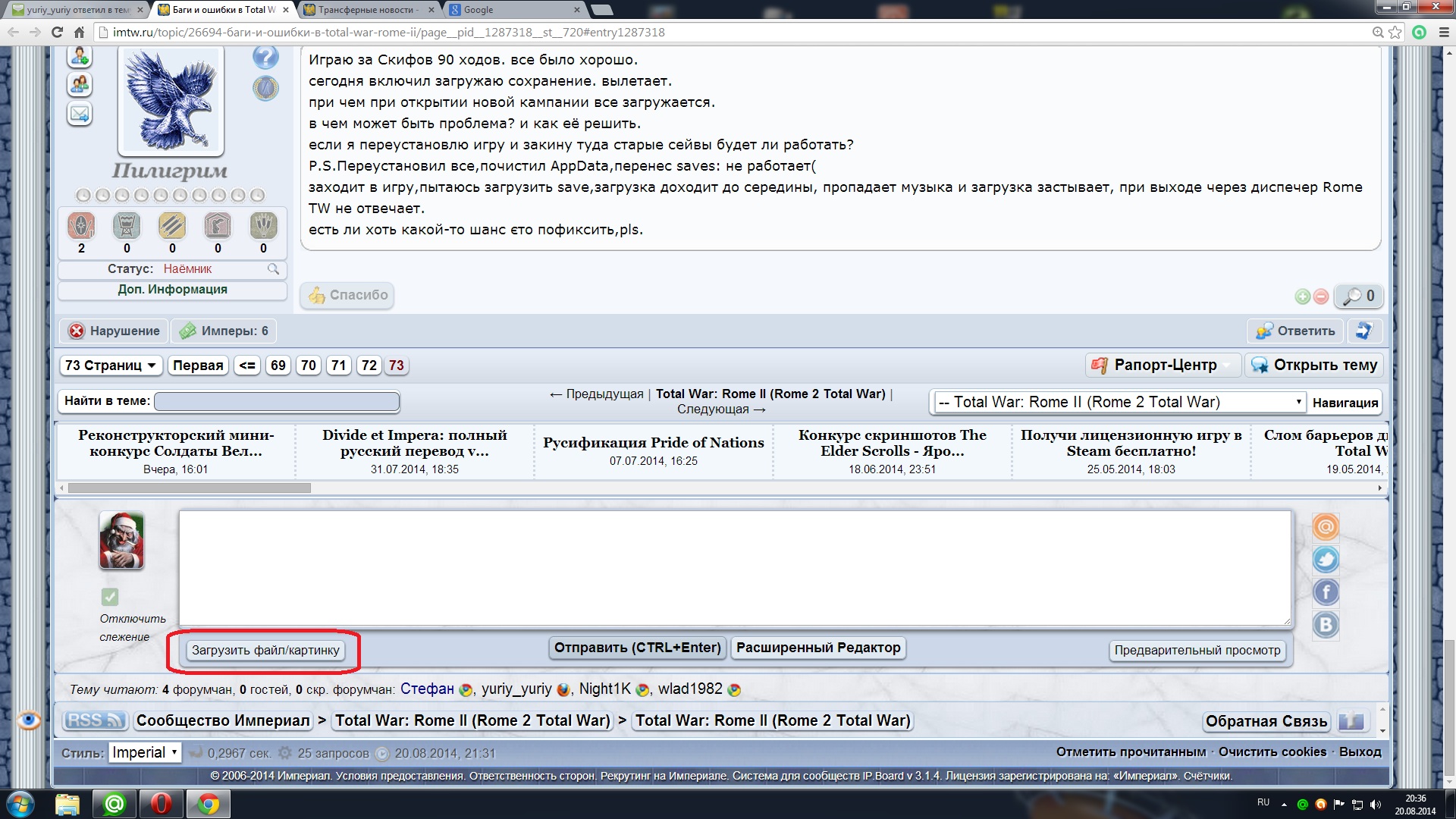Click the Нарушение report button

pos(114,331)
